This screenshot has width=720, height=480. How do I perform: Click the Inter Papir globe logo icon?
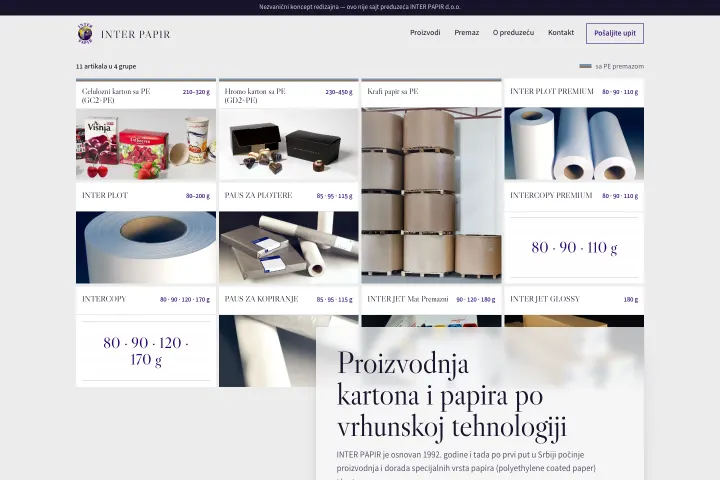pos(85,33)
